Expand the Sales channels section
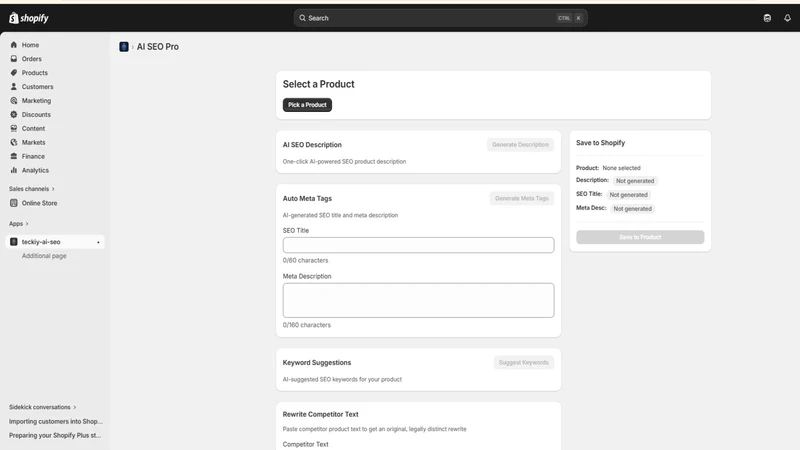800x450 pixels. 32,189
